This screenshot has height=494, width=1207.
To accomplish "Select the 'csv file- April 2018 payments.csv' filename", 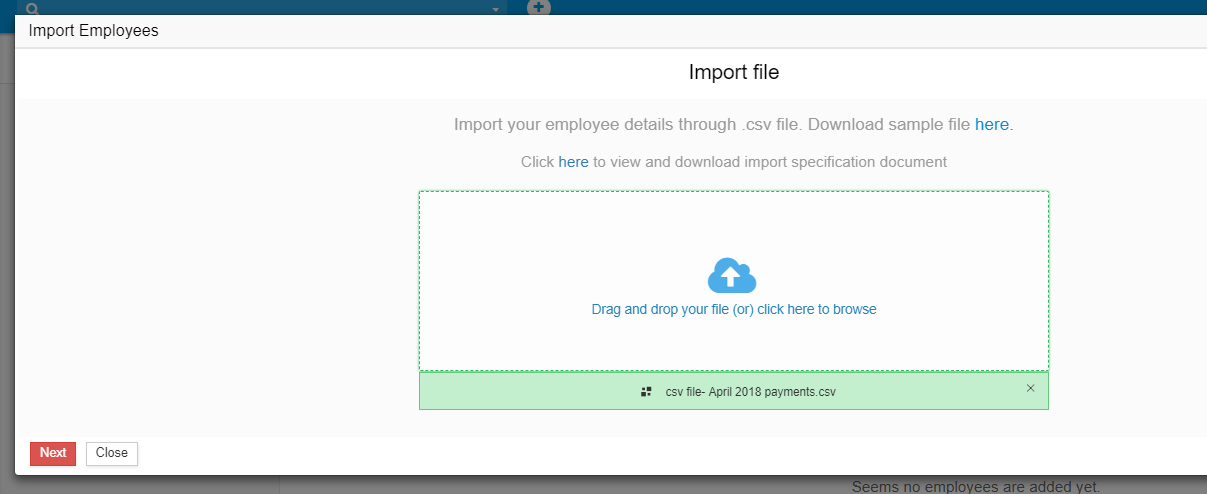I will tap(750, 392).
